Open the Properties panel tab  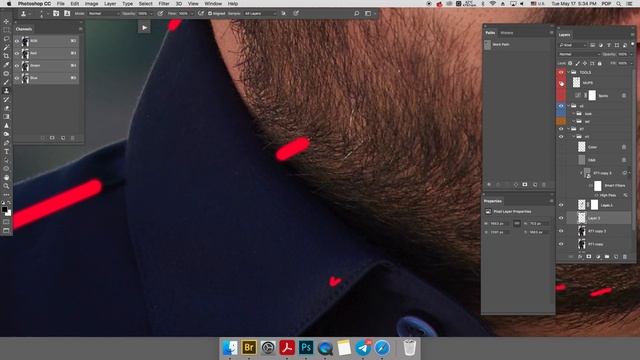coord(493,201)
